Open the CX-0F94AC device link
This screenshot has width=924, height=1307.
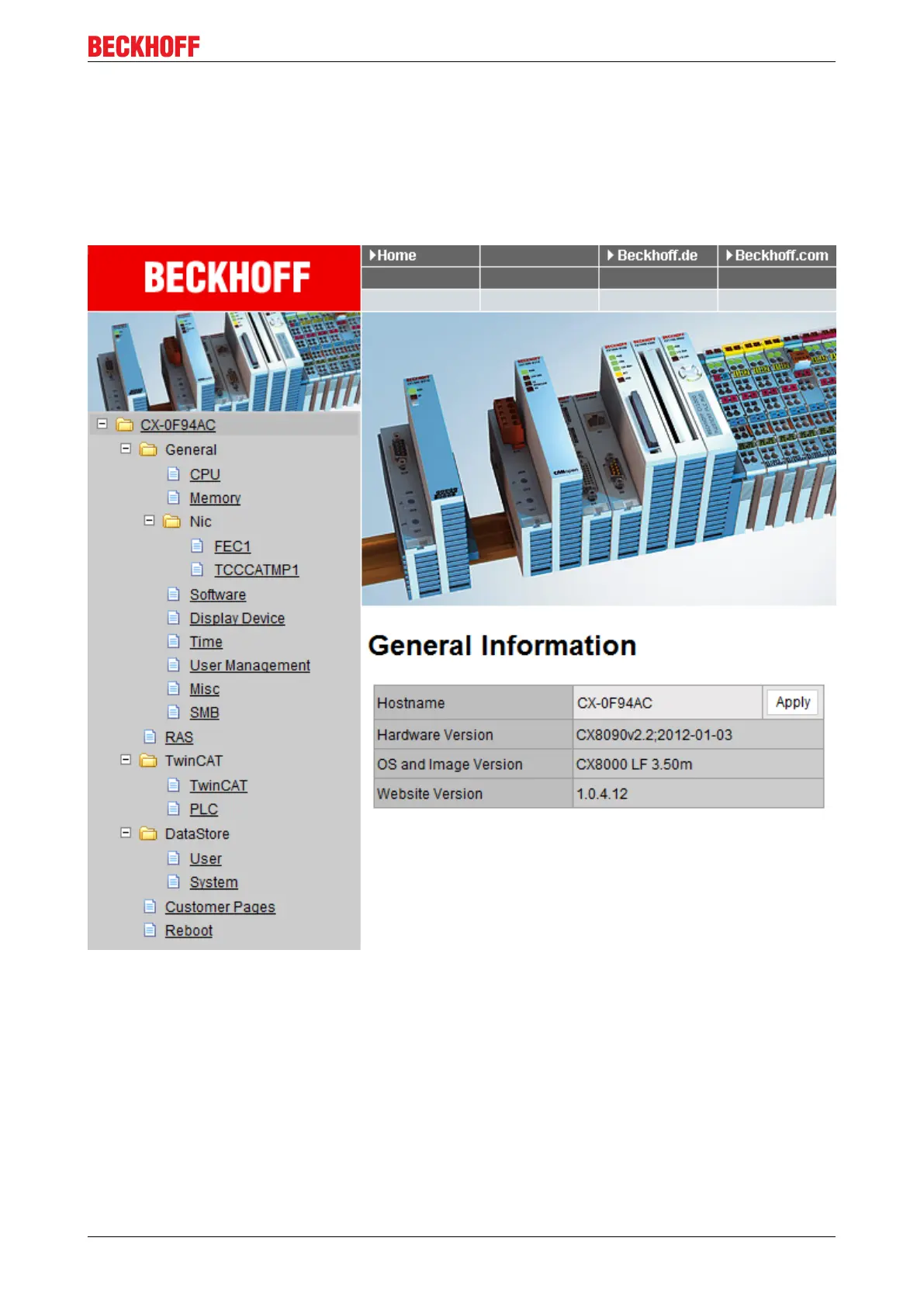point(178,425)
